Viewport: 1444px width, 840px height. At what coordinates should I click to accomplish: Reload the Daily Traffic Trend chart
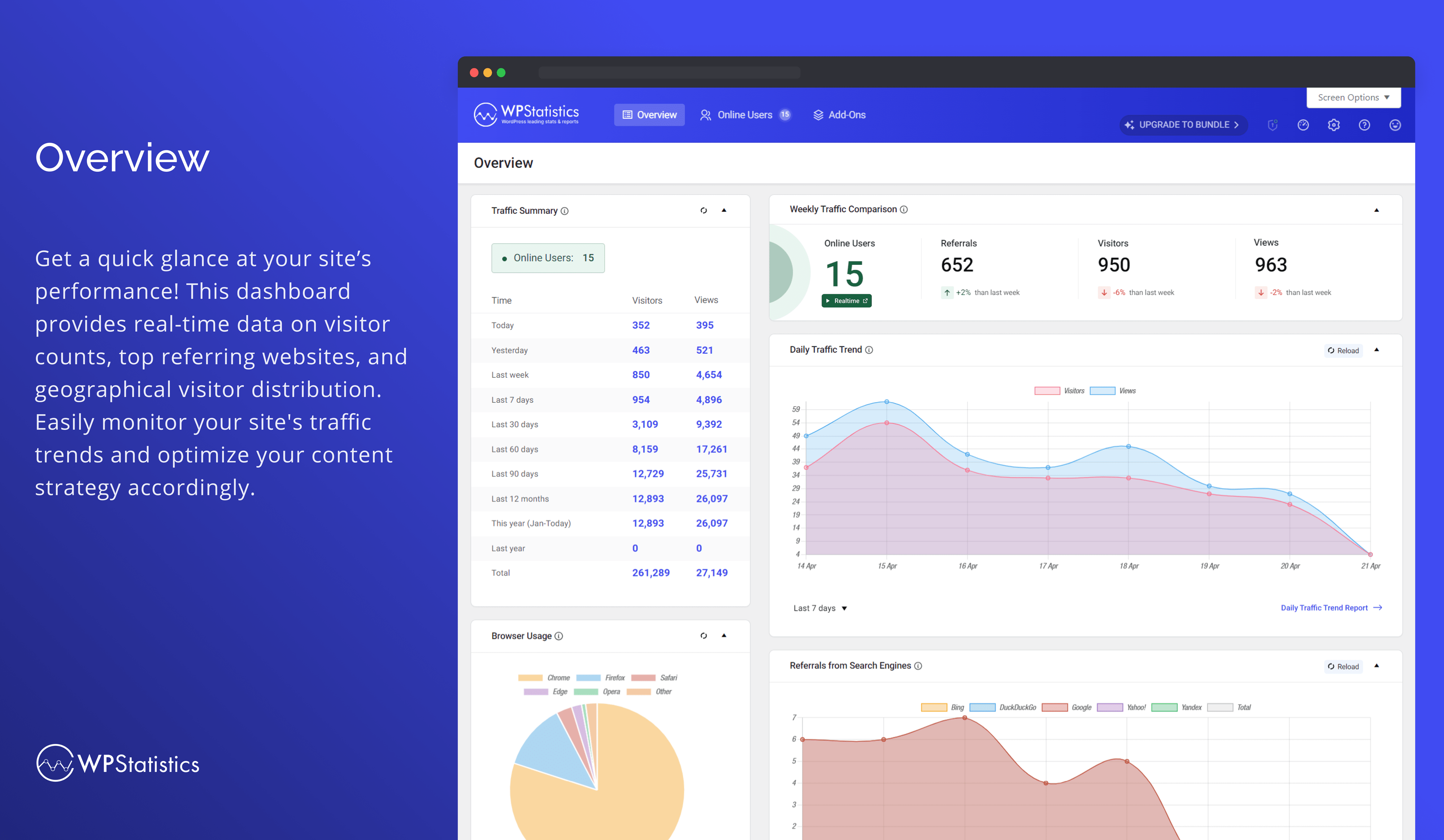(x=1343, y=350)
